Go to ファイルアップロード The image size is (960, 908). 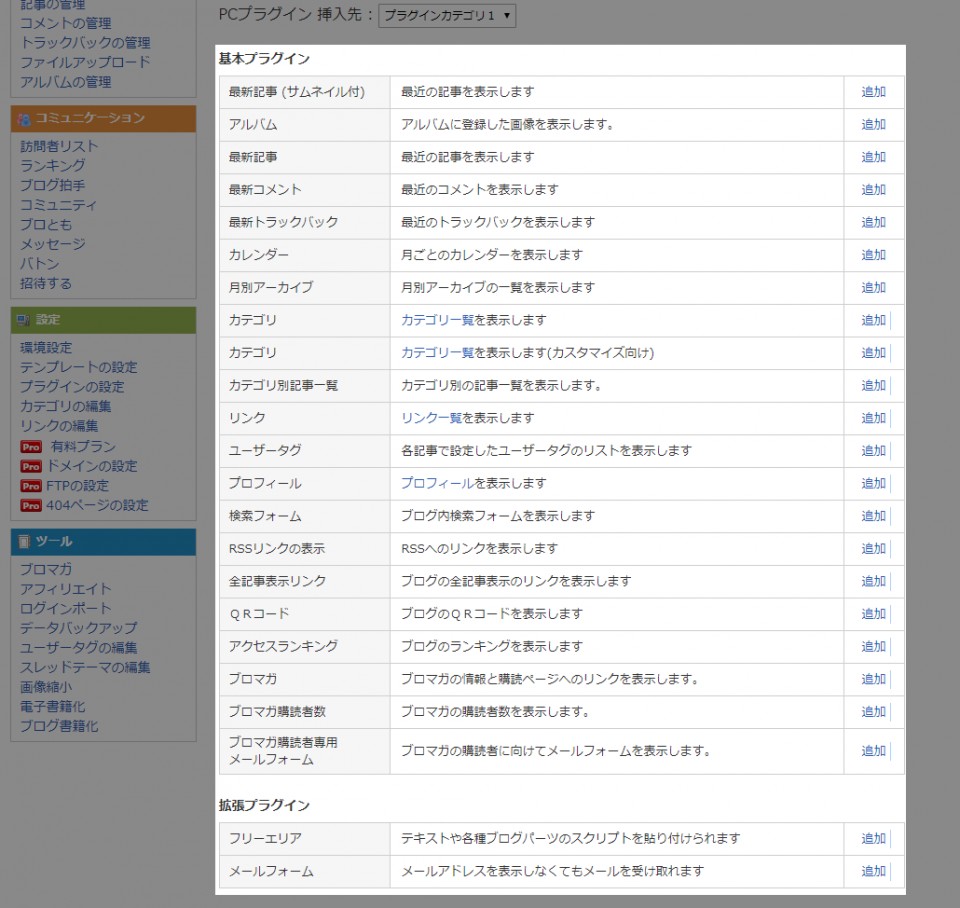(85, 62)
